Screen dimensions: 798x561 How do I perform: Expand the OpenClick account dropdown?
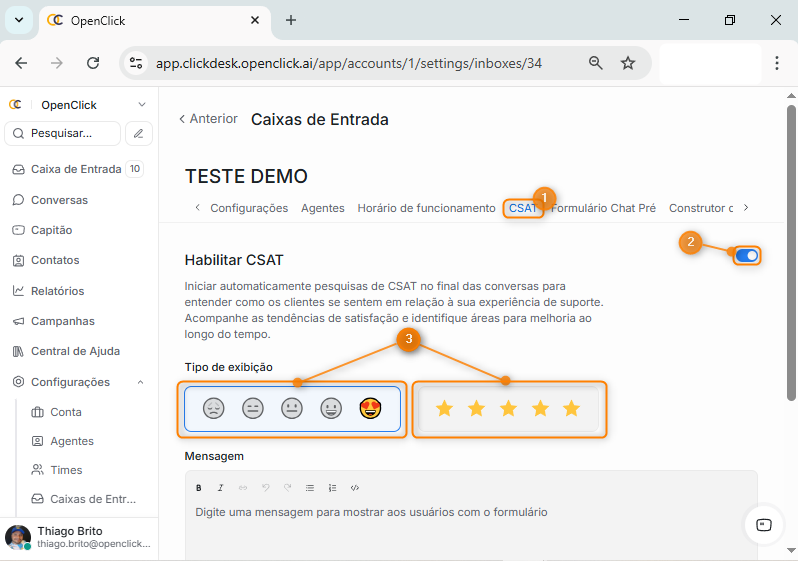[x=142, y=105]
